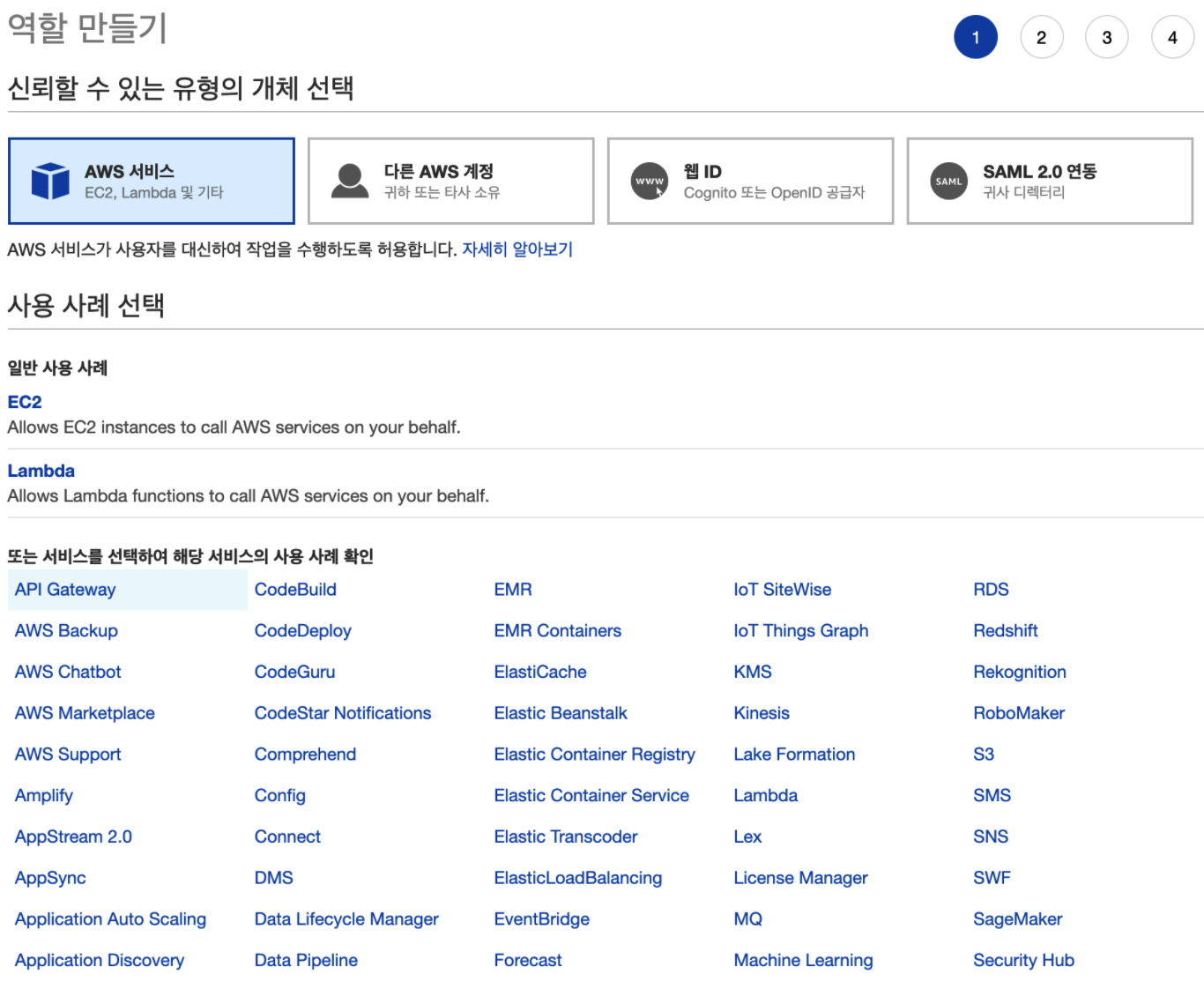Choose Application Auto Scaling service
This screenshot has height=989, width=1204.
click(x=110, y=919)
